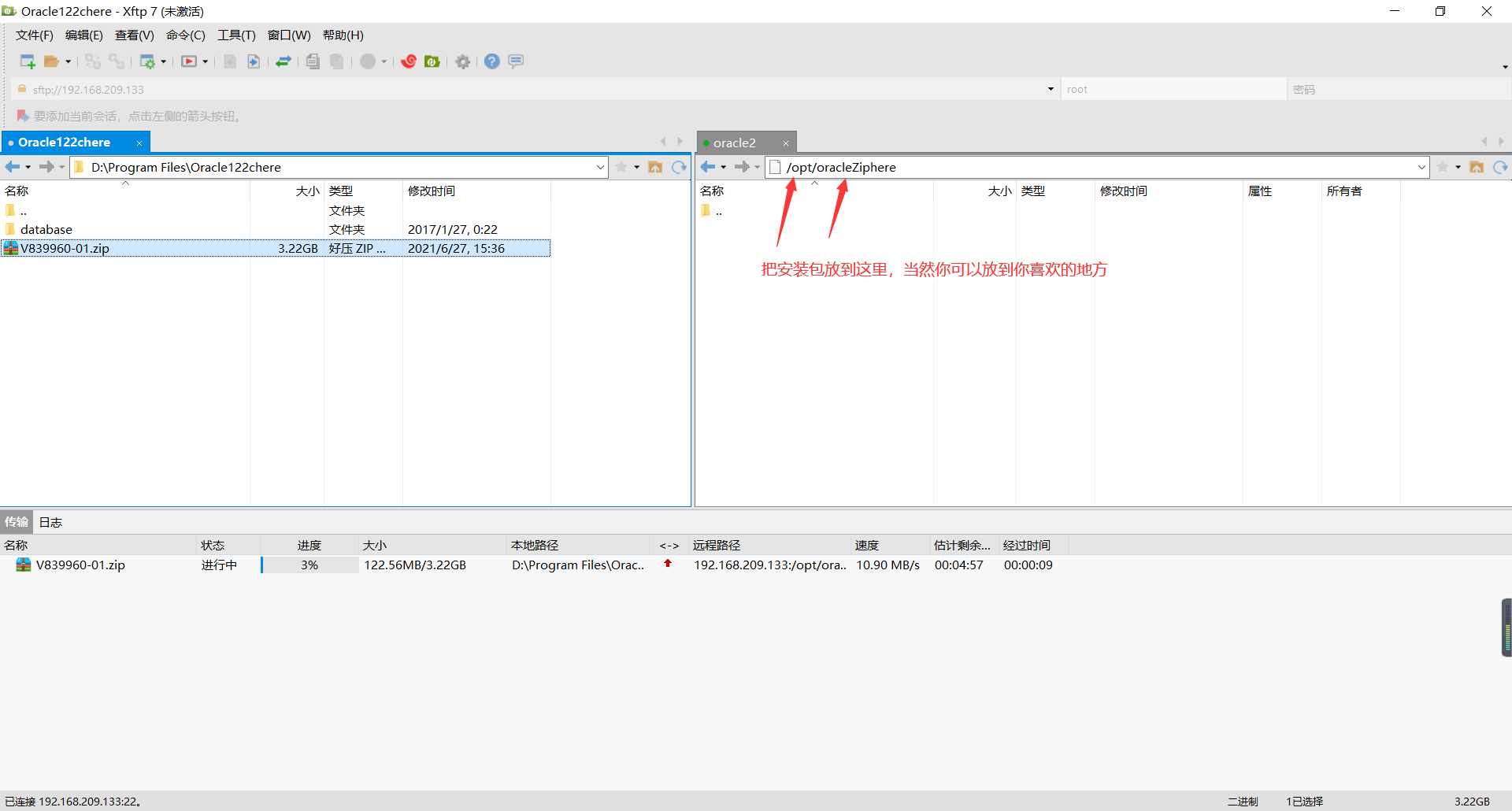1512x811 pixels.
Task: Sort transfers by 速度 column header
Action: (890, 545)
